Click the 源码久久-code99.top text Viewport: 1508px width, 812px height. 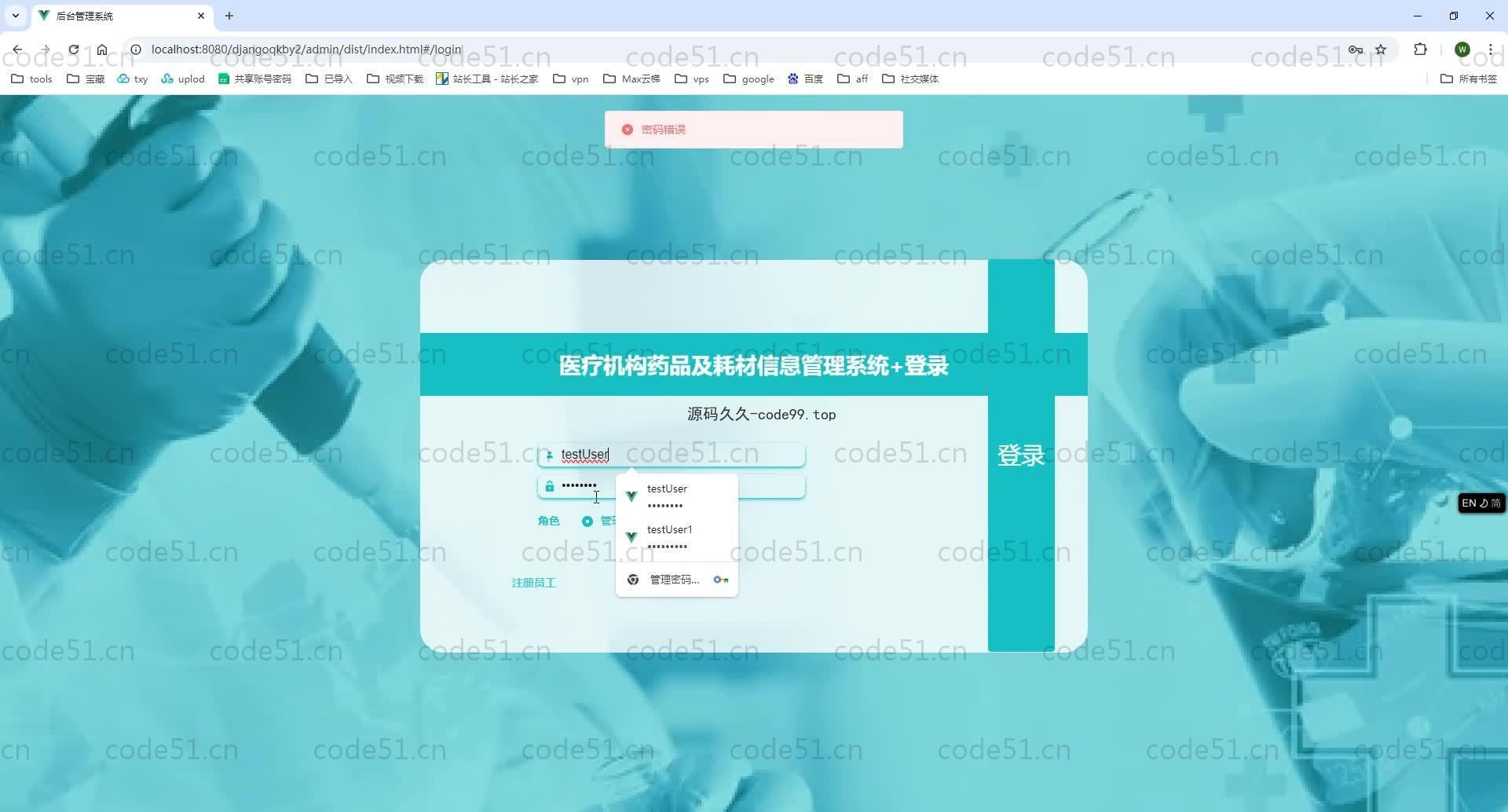(761, 414)
